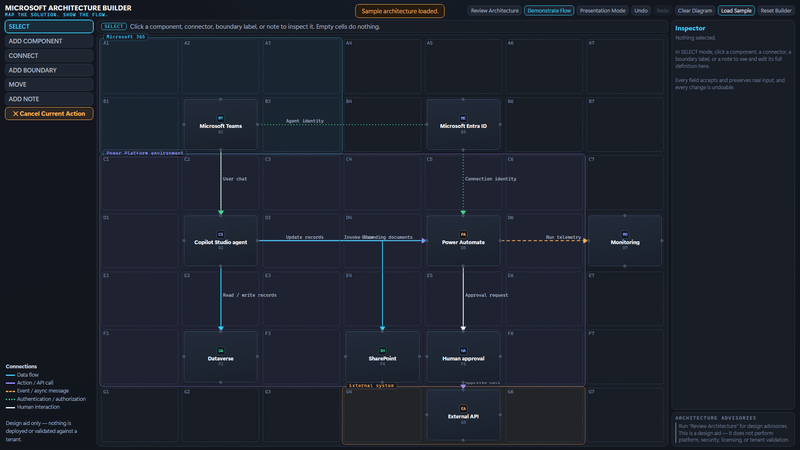Click the Authentication / authorization legend entry
This screenshot has width=800, height=450.
pos(45,399)
